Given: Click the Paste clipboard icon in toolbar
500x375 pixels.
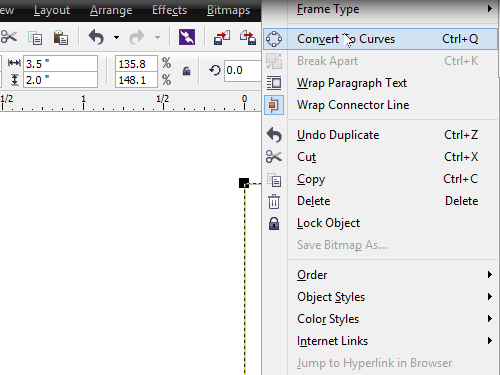Looking at the screenshot, I should (61, 37).
